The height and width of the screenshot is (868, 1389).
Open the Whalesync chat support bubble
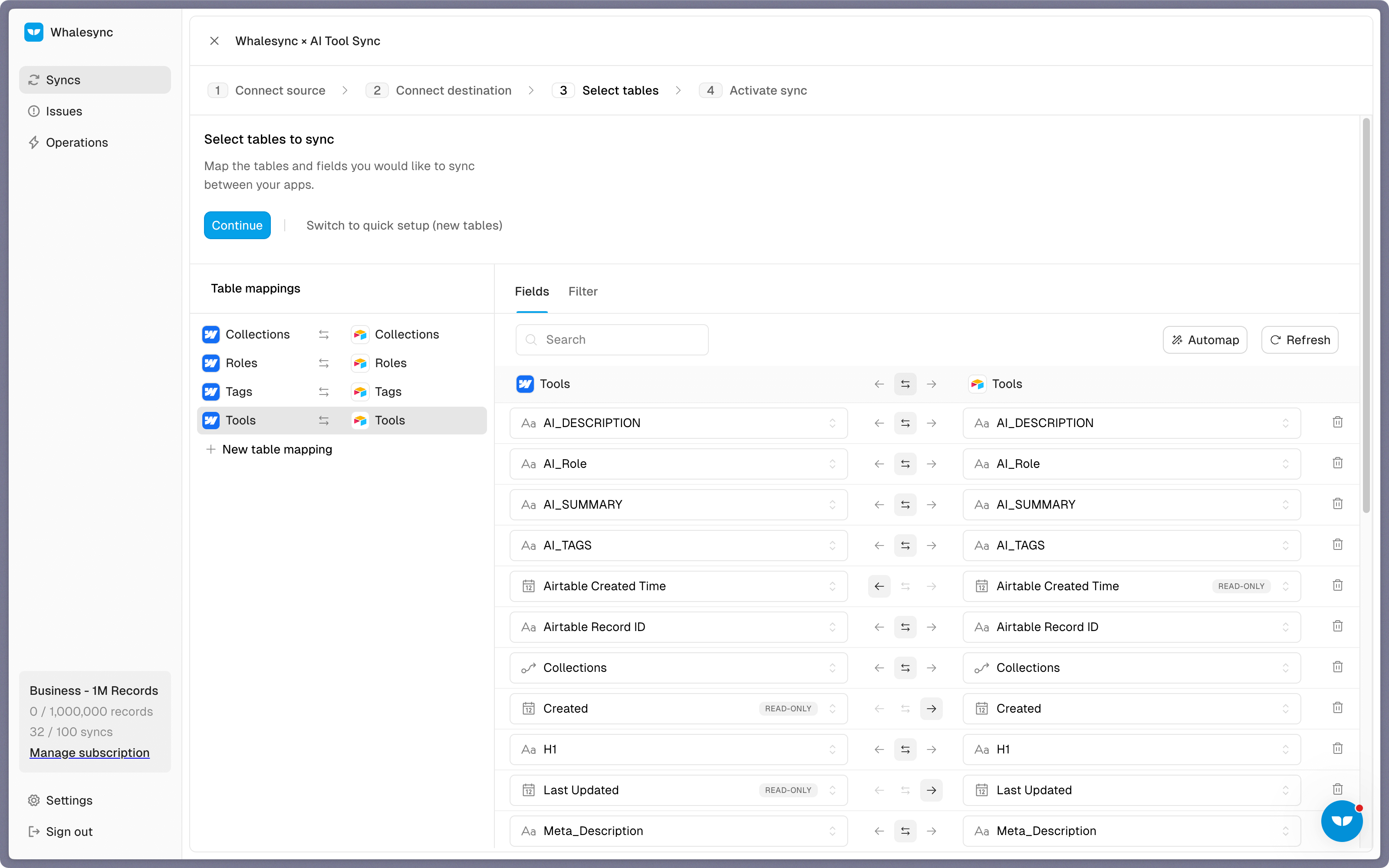[x=1341, y=821]
